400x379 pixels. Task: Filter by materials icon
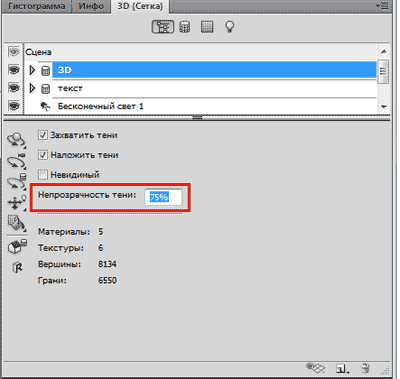click(207, 27)
